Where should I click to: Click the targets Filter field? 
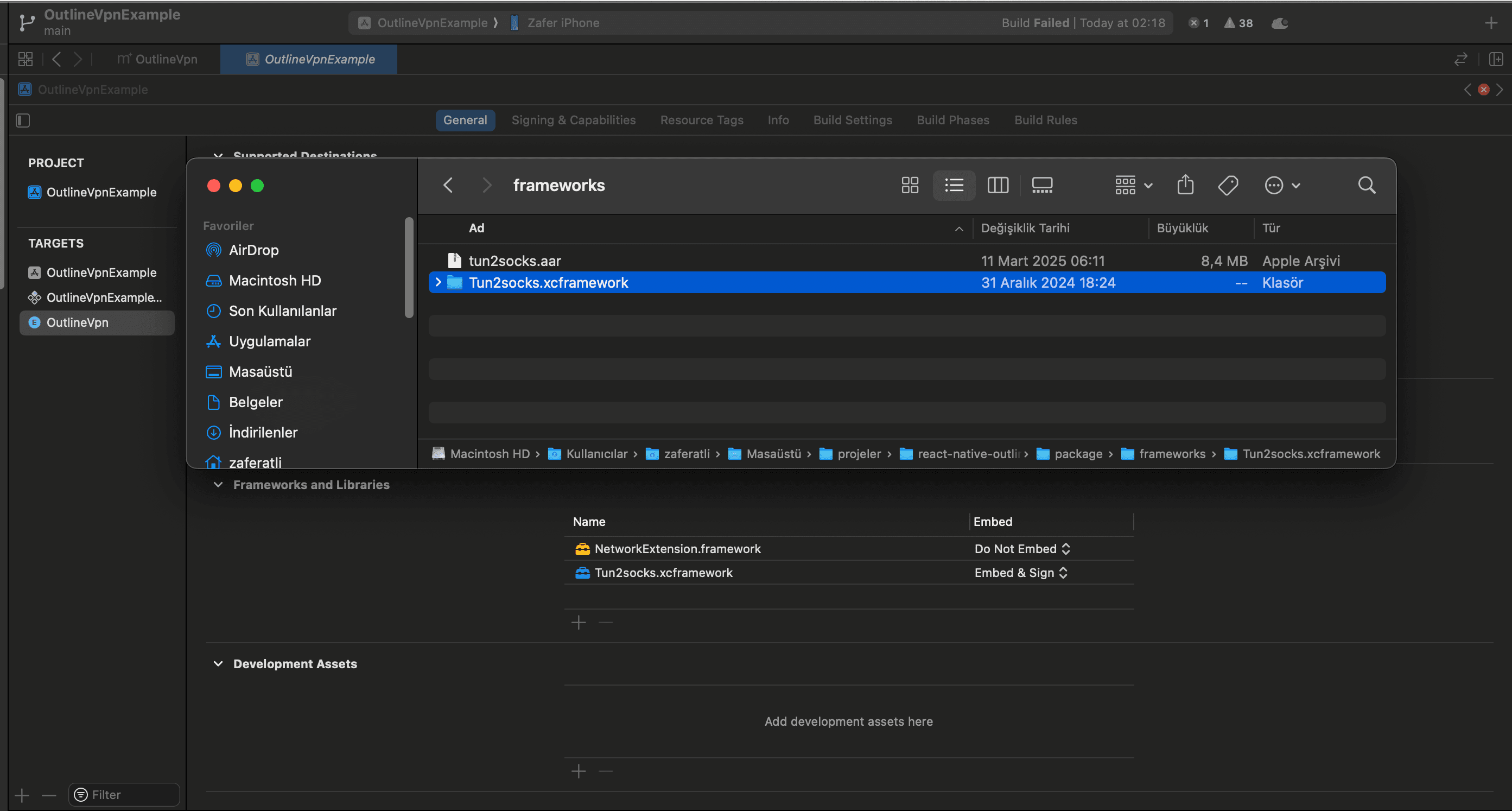pyautogui.click(x=124, y=795)
